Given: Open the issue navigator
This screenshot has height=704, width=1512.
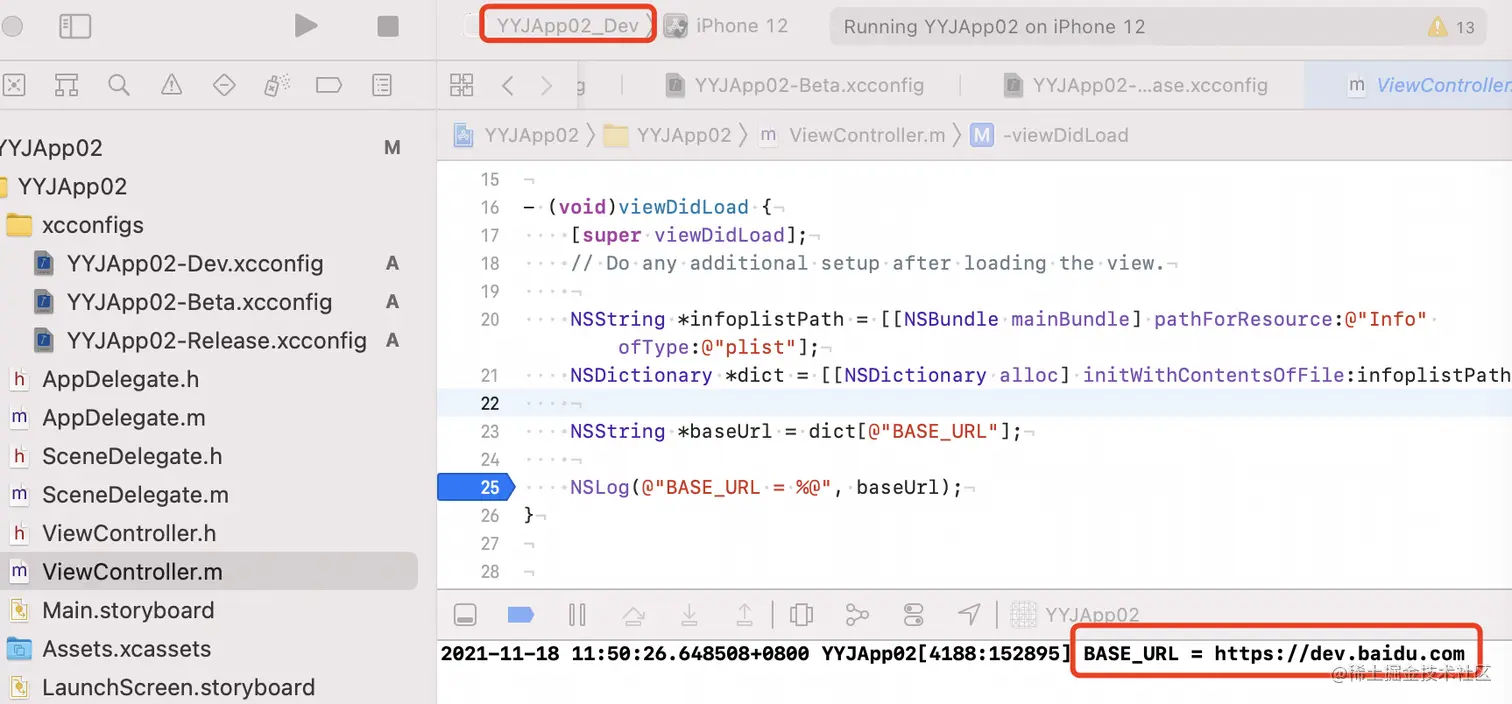Looking at the screenshot, I should point(172,85).
